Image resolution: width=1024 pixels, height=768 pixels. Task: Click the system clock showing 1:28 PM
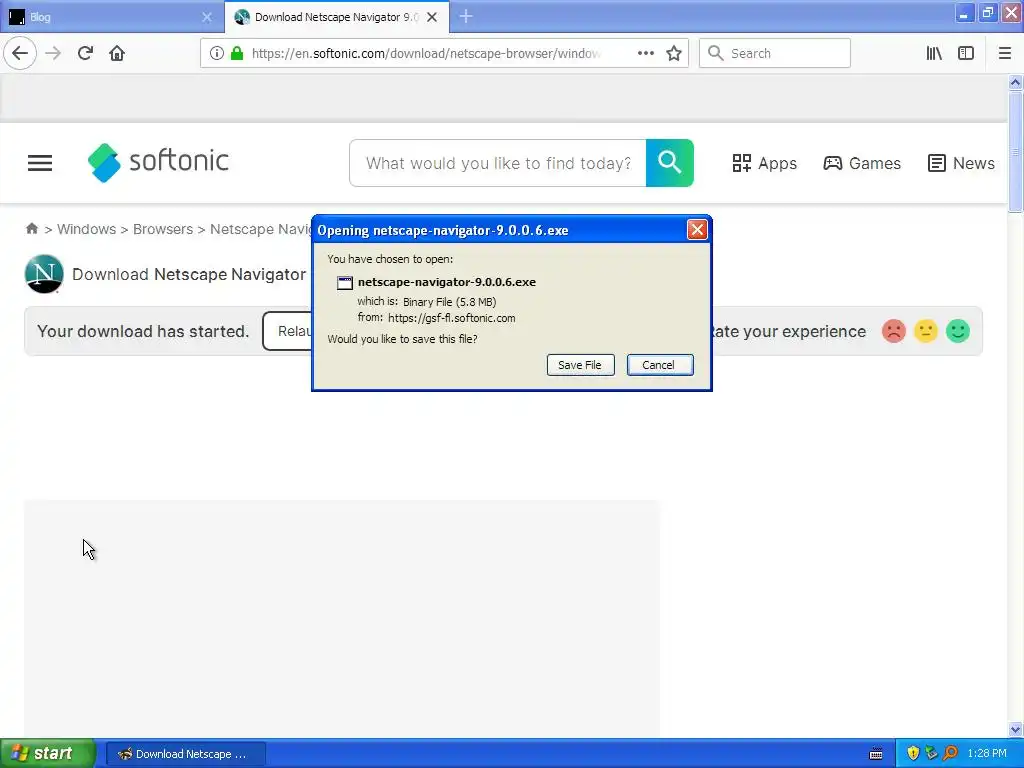pos(987,754)
